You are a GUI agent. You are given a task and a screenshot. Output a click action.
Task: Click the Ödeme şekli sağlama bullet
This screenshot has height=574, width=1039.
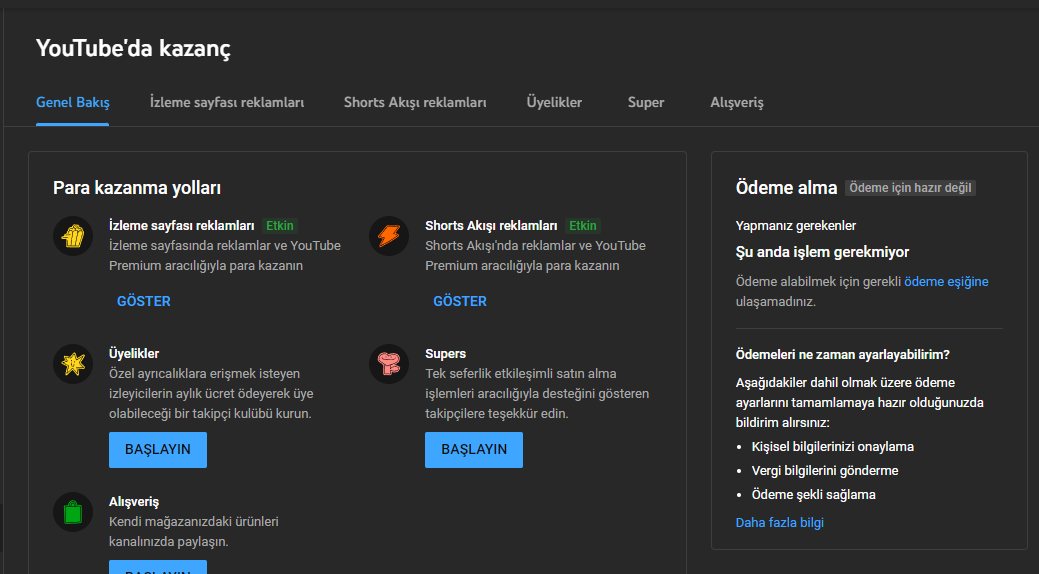[x=813, y=494]
